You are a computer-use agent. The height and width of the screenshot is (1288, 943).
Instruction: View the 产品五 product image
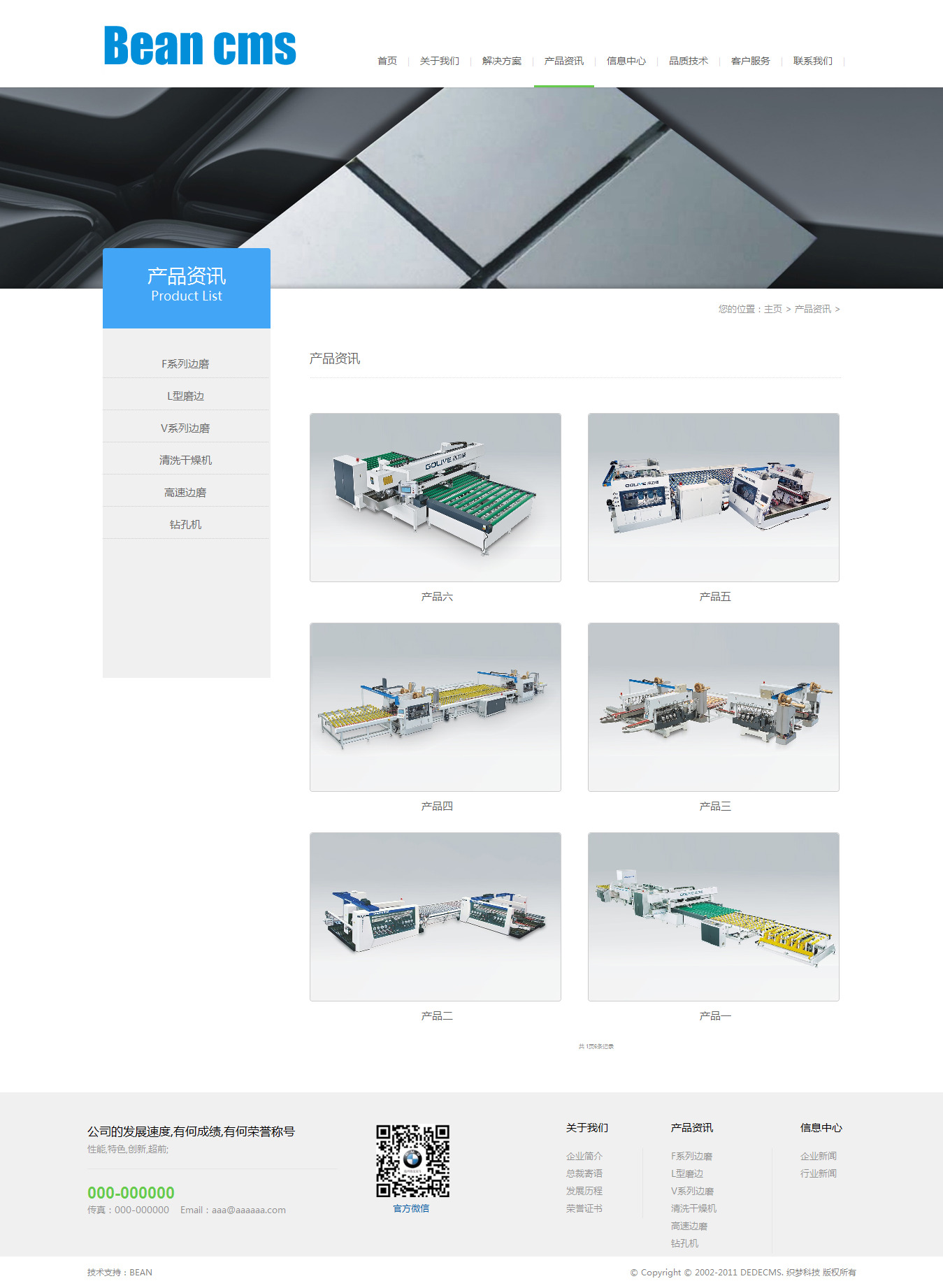(713, 498)
